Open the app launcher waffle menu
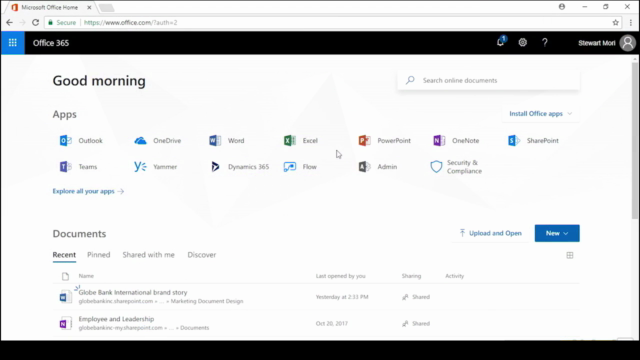 coord(13,43)
